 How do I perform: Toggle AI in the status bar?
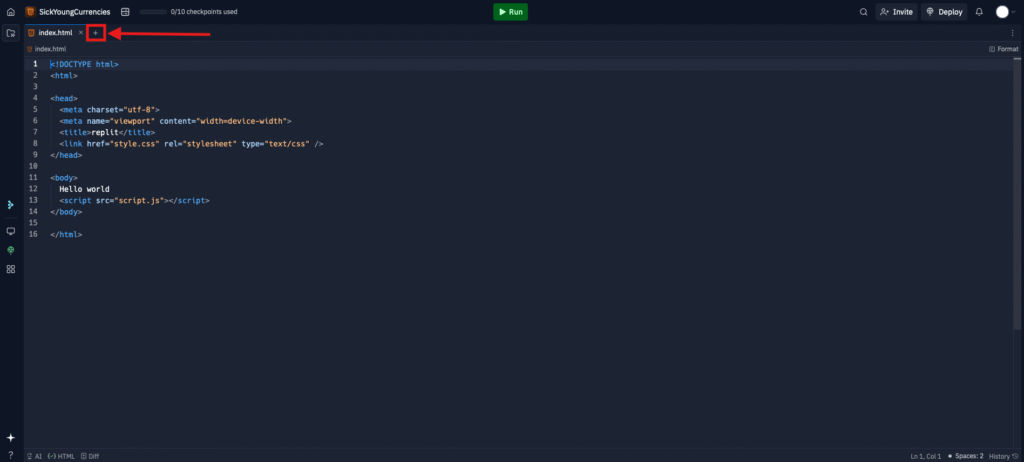click(34, 456)
